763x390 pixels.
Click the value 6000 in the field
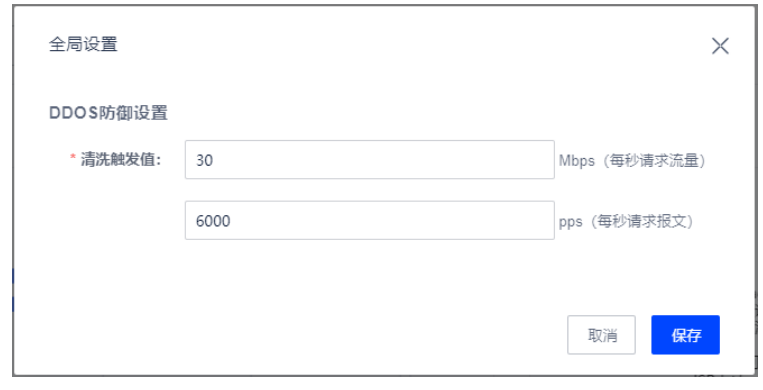coord(213,221)
